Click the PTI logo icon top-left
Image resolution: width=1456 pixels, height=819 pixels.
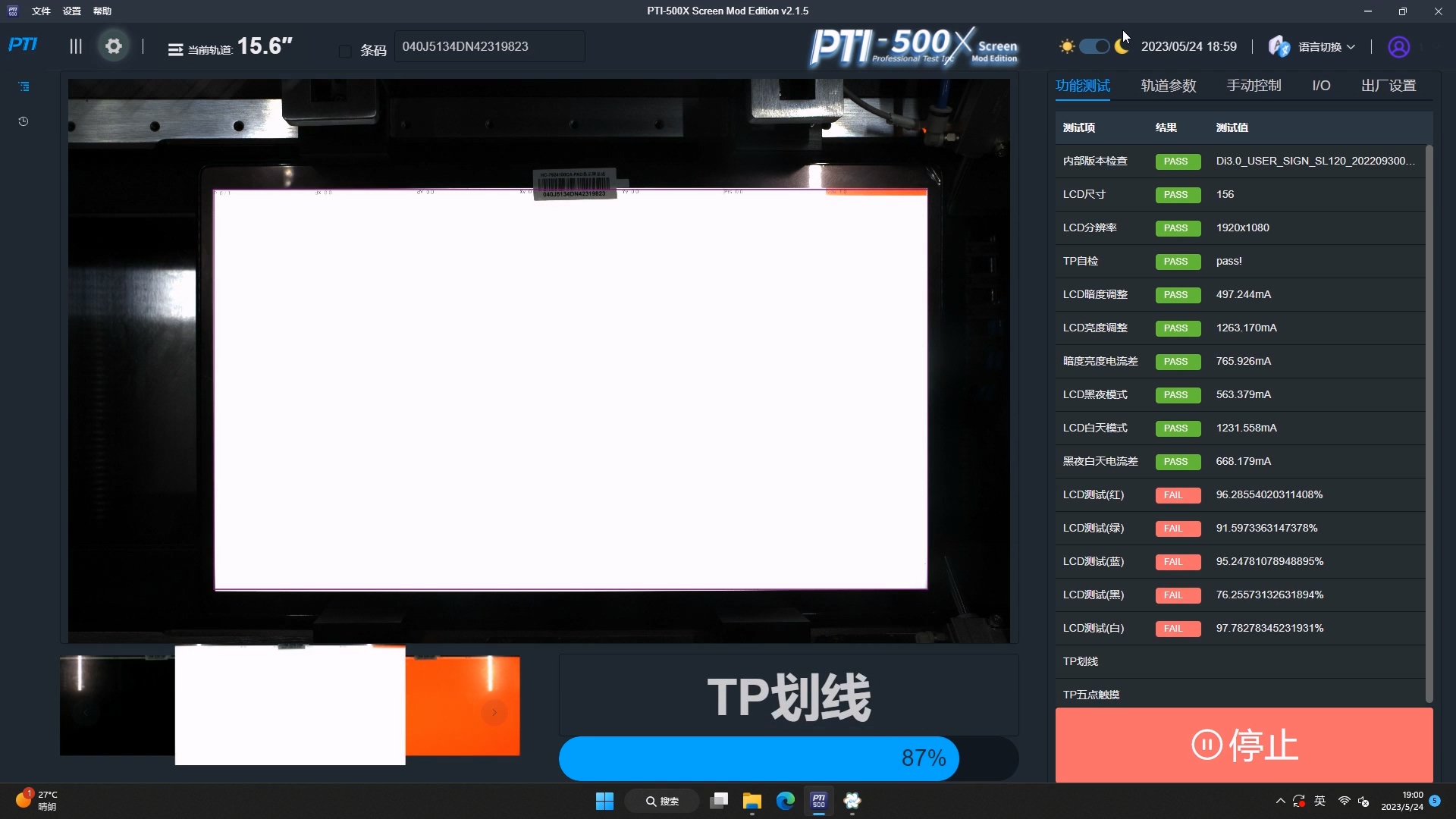pyautogui.click(x=23, y=45)
